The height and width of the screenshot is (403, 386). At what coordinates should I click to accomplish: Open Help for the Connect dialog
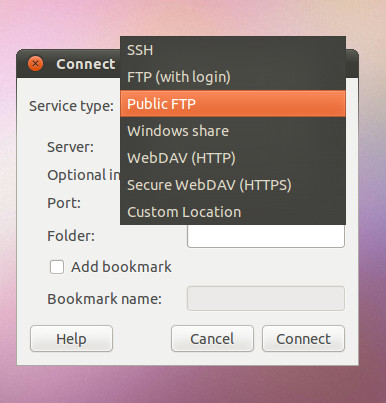71,339
